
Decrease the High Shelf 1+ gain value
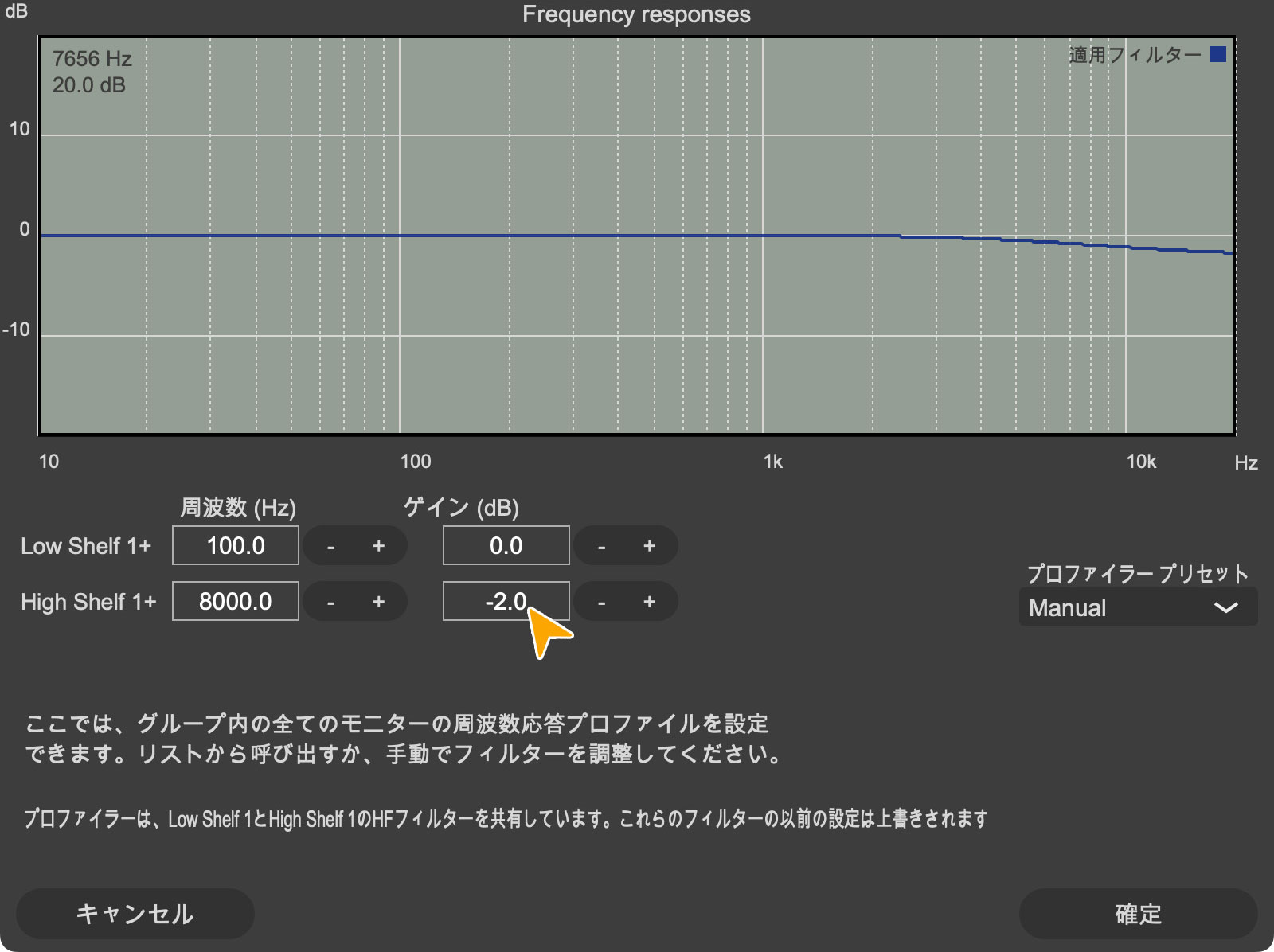tap(603, 602)
